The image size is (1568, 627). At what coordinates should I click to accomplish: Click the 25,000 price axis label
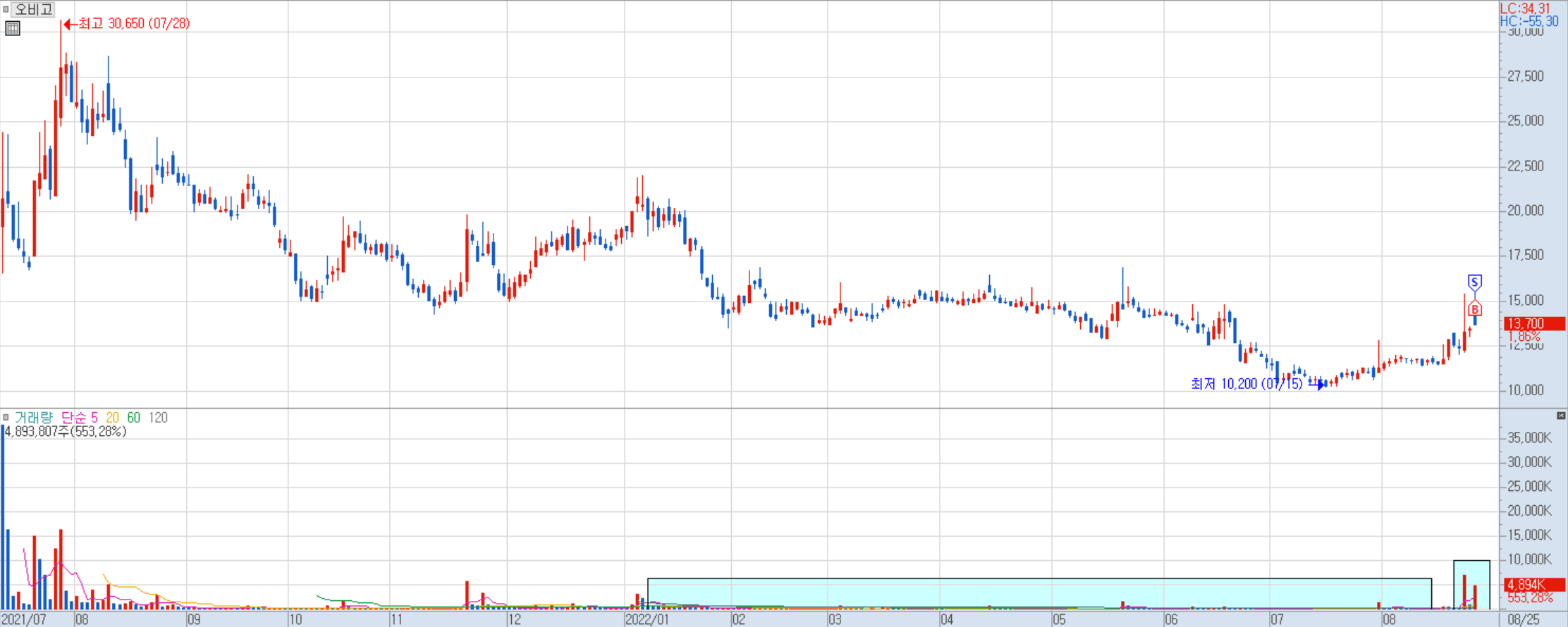[1526, 120]
